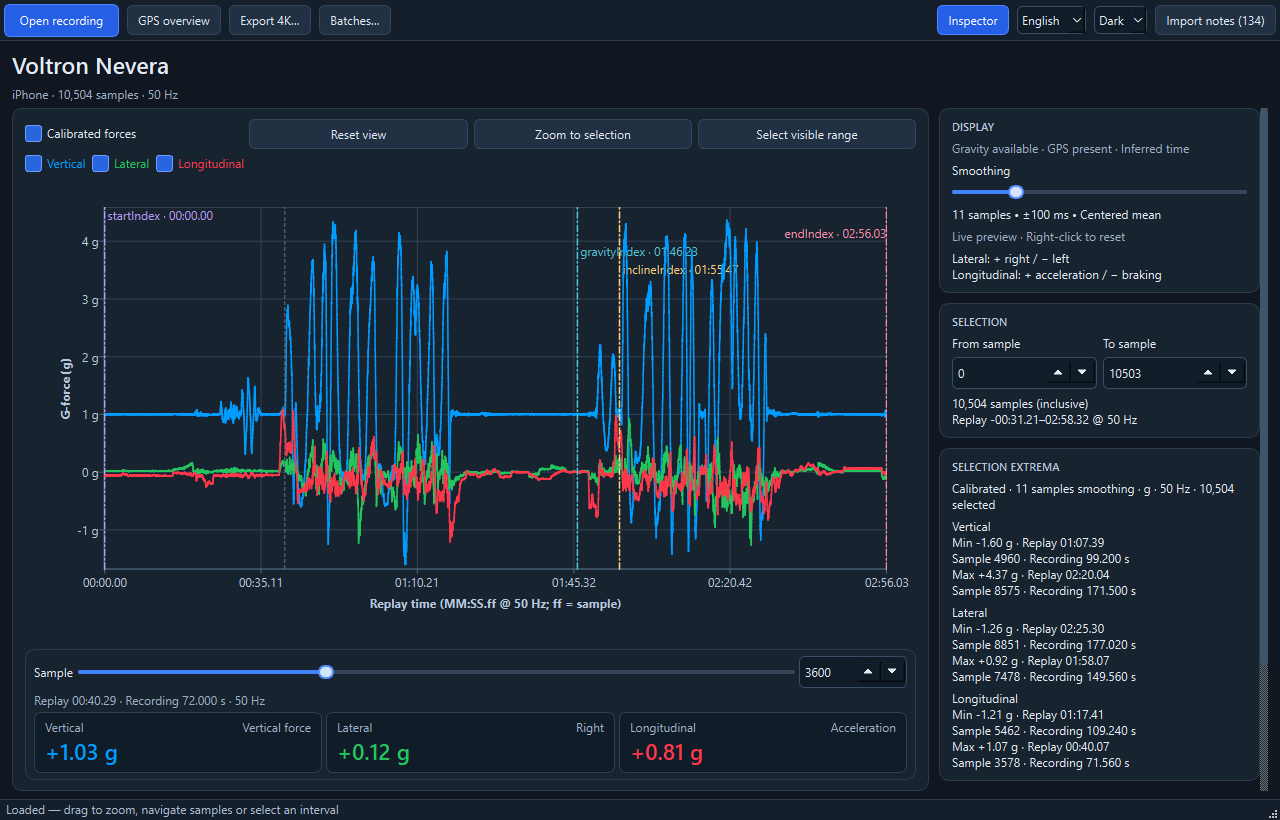Viewport: 1280px width, 820px height.
Task: Increment the From sample value
Action: point(1058,373)
